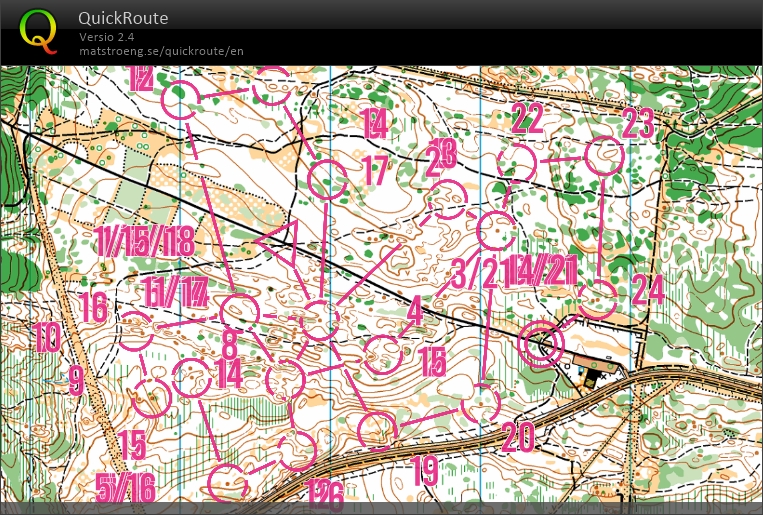
Task: Click the matstroeng.se/quickroute/en URL text
Action: click(161, 51)
